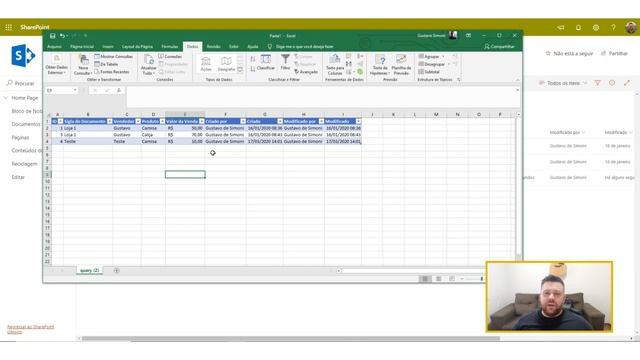Open Obter Dados Externos in the ribbon
The image size is (640, 360).
56,65
